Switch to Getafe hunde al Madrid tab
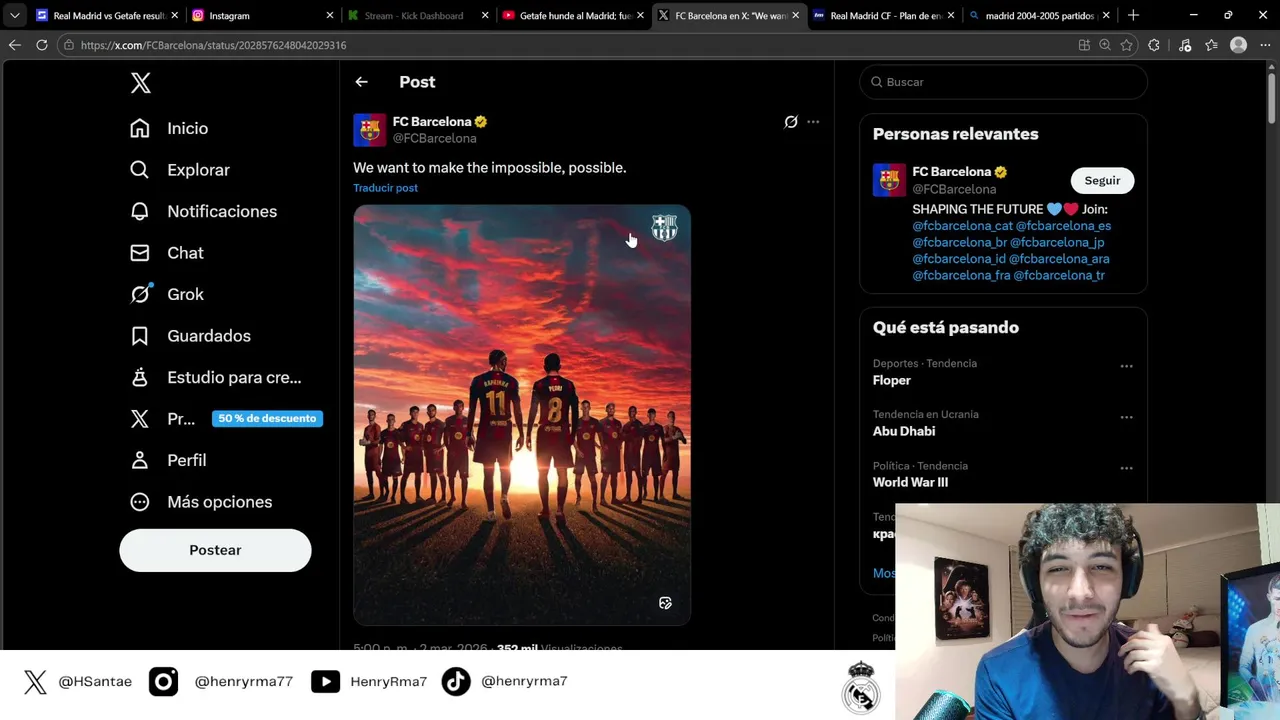 [x=573, y=16]
